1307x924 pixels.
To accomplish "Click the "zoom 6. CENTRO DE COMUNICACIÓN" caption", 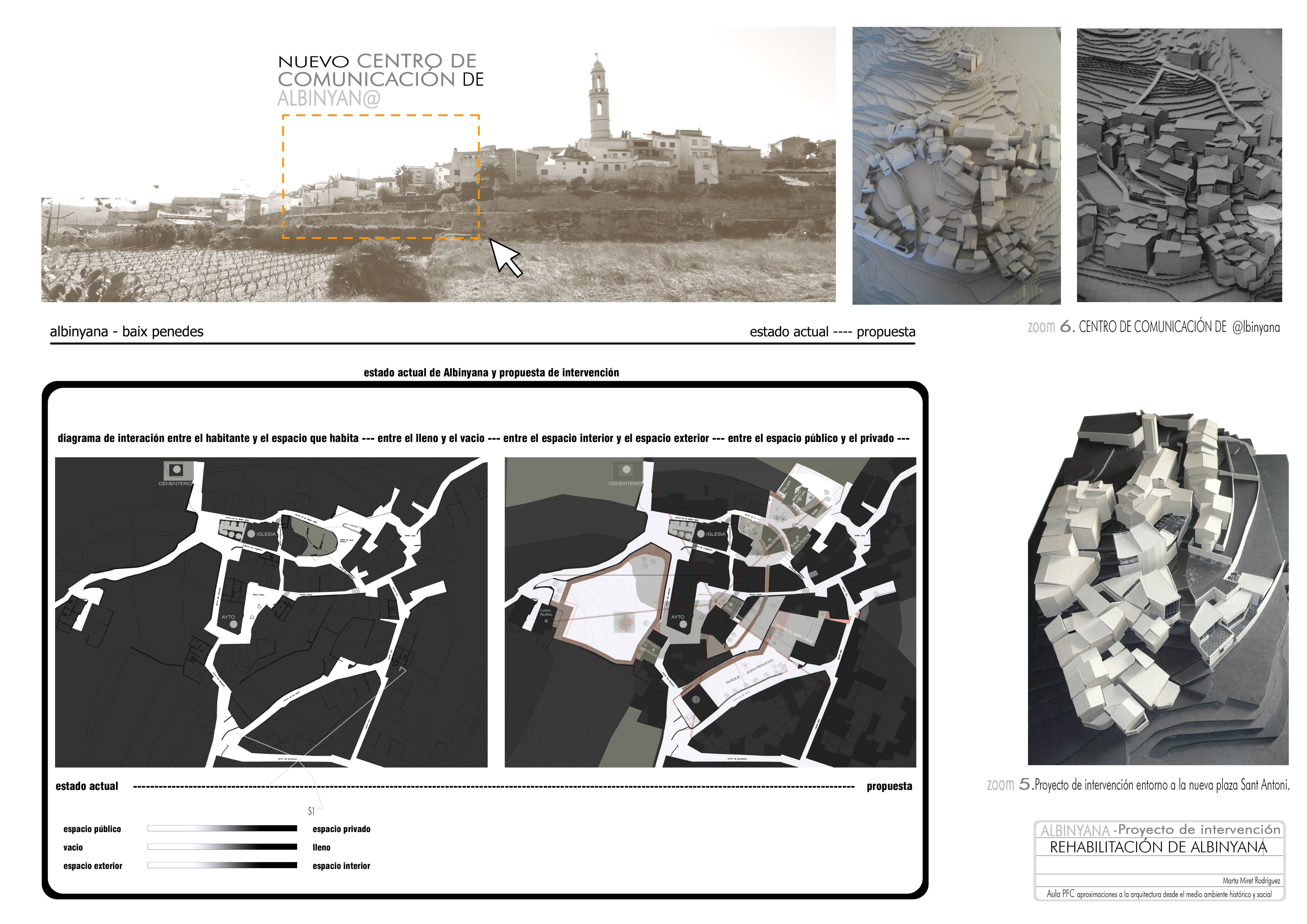I will 1154,327.
